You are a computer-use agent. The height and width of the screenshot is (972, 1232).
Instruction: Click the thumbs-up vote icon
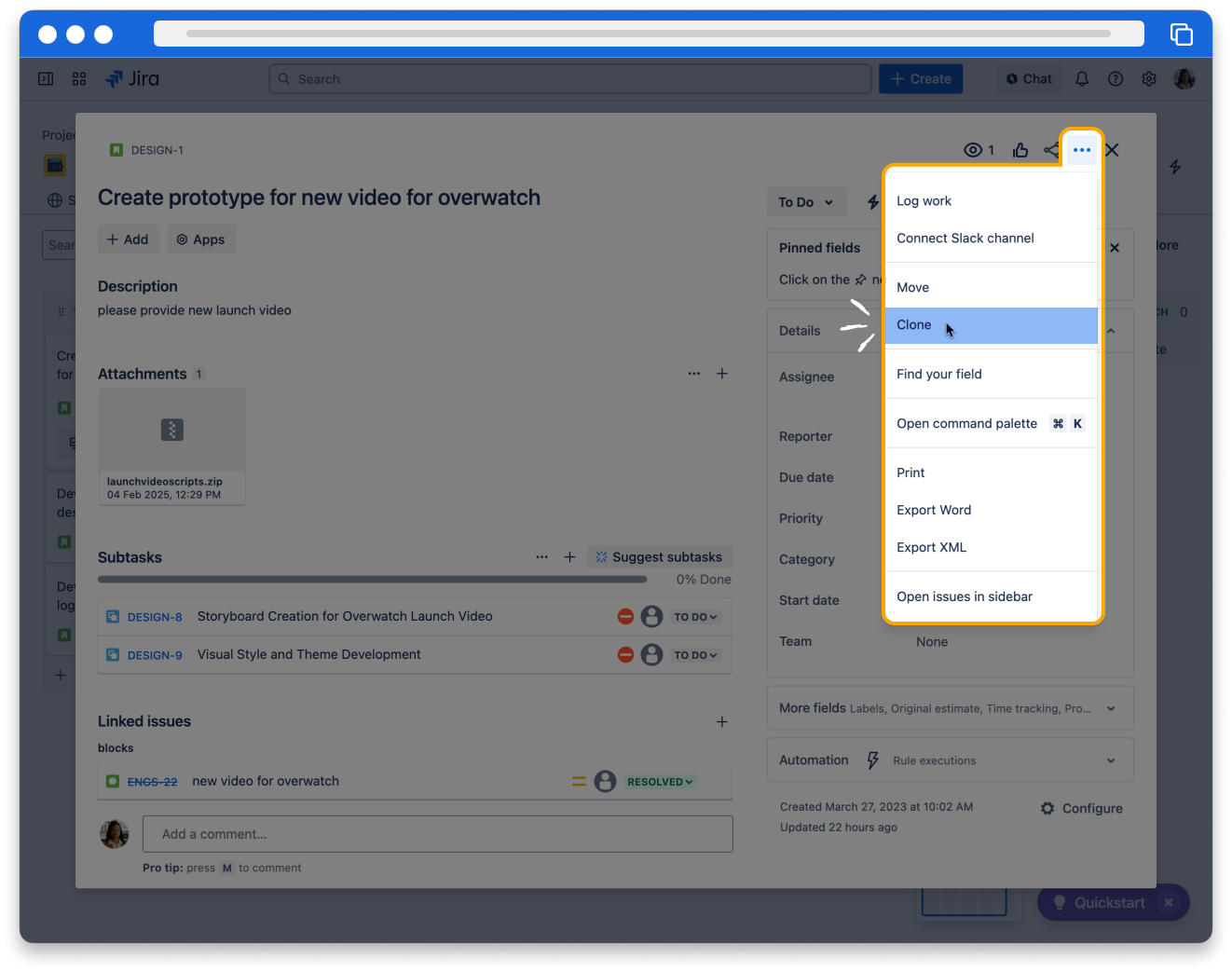1020,150
